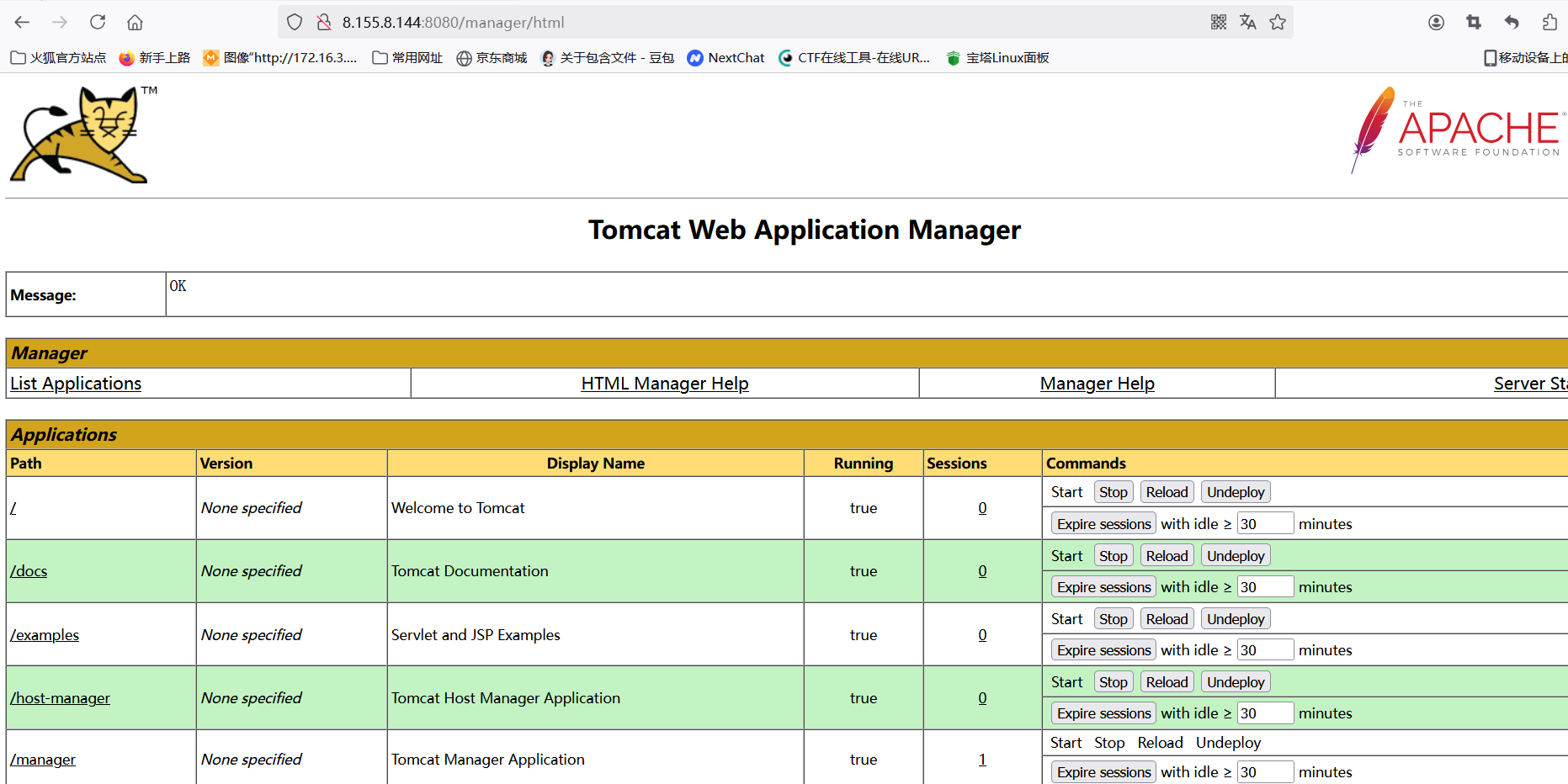Open CTF在线工具 bookmark
The width and height of the screenshot is (1568, 784).
point(854,58)
